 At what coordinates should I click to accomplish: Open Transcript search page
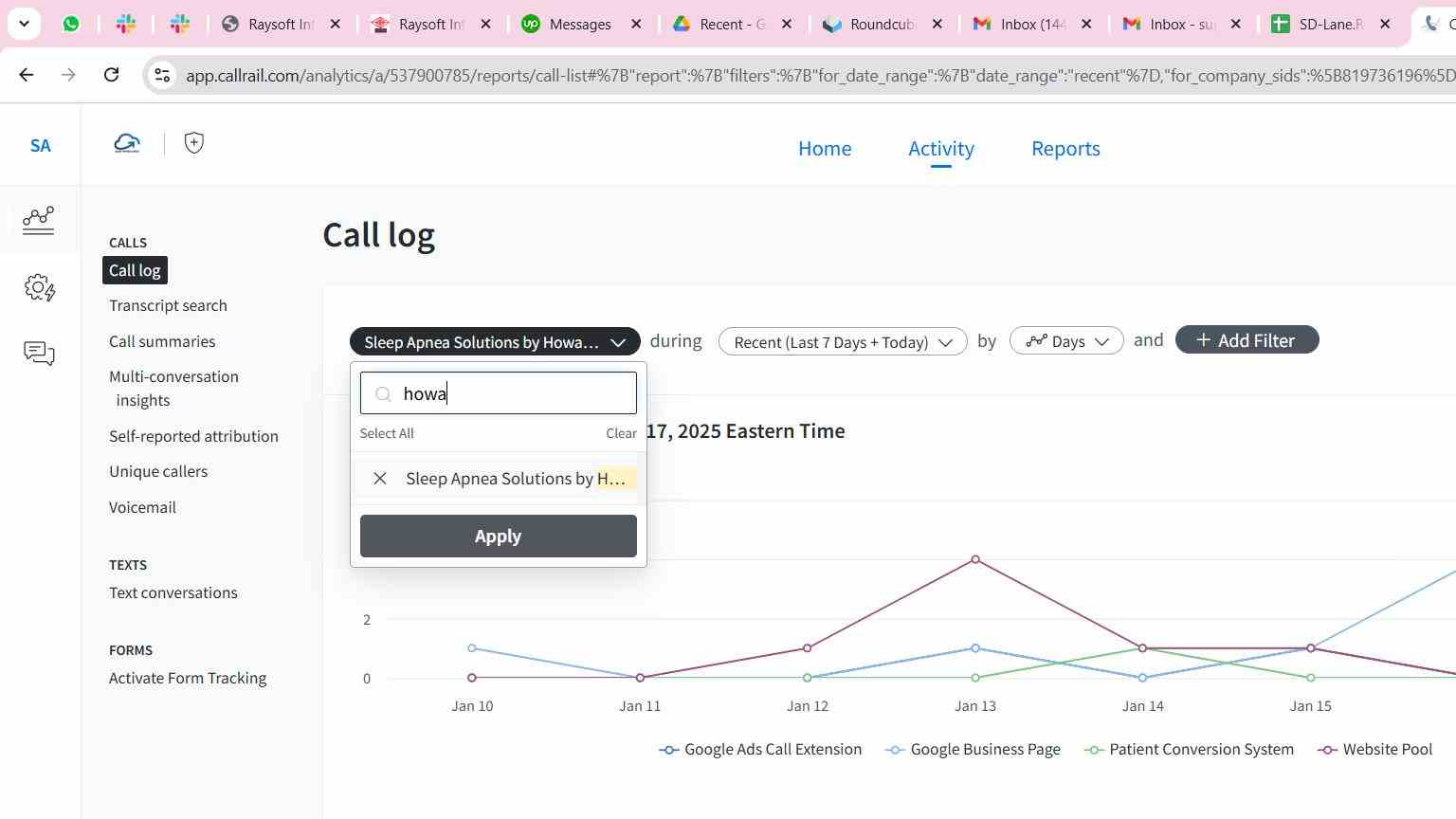pyautogui.click(x=168, y=305)
